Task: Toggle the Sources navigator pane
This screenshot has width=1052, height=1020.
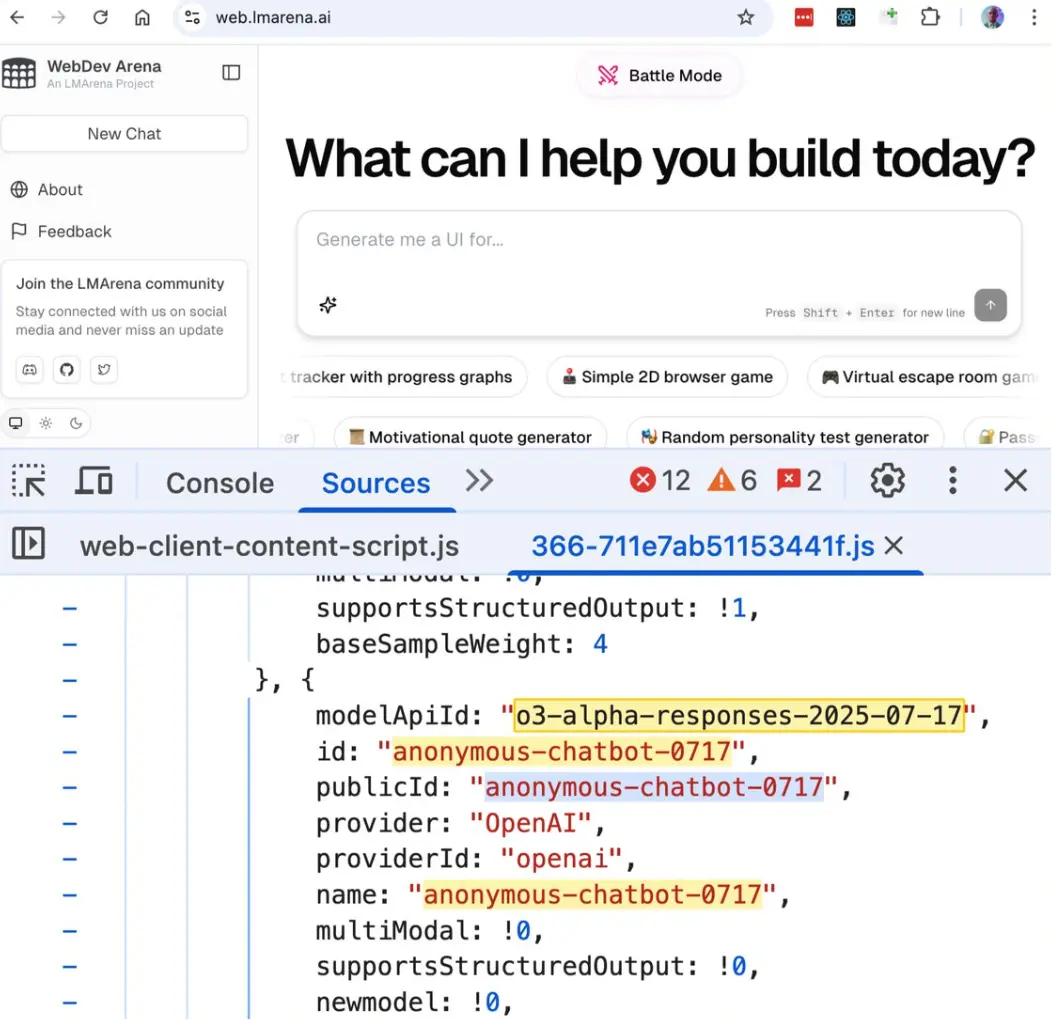Action: (28, 544)
